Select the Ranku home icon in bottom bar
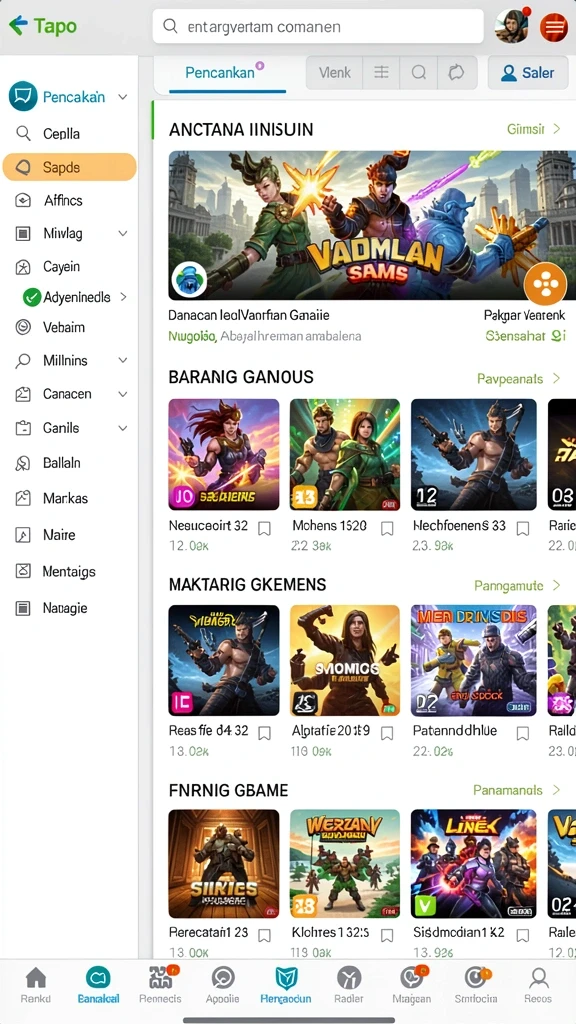The width and height of the screenshot is (576, 1024). (x=35, y=985)
